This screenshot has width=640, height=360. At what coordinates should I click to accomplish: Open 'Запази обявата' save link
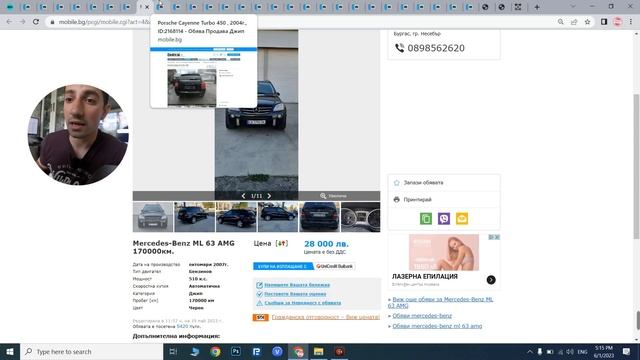pos(423,182)
